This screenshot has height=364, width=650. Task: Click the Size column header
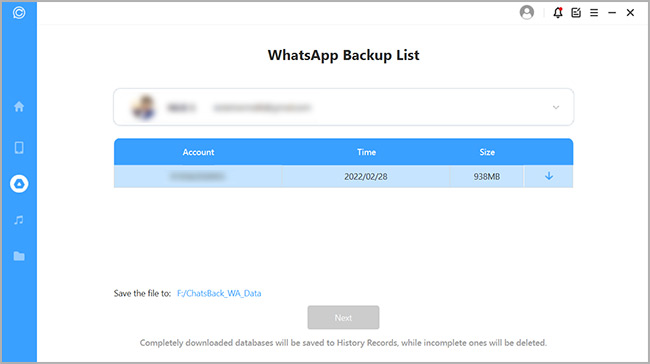point(487,152)
